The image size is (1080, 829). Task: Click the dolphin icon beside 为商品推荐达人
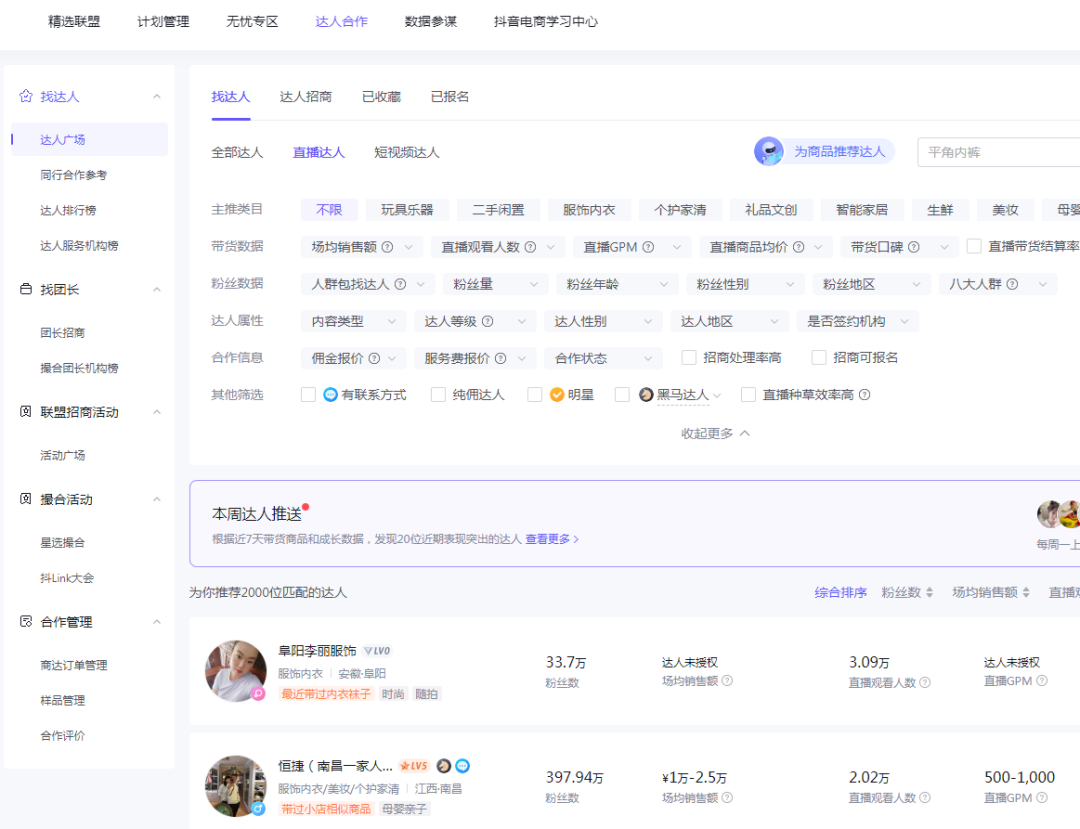[x=768, y=151]
